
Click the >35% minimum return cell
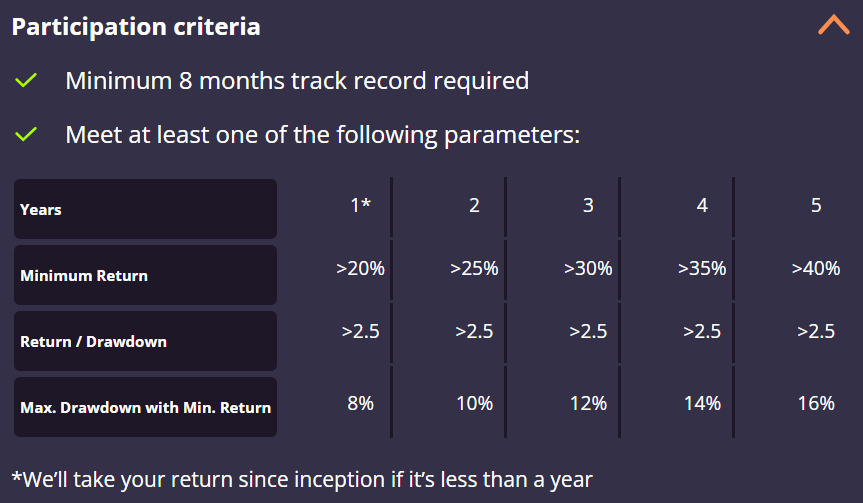(x=702, y=268)
